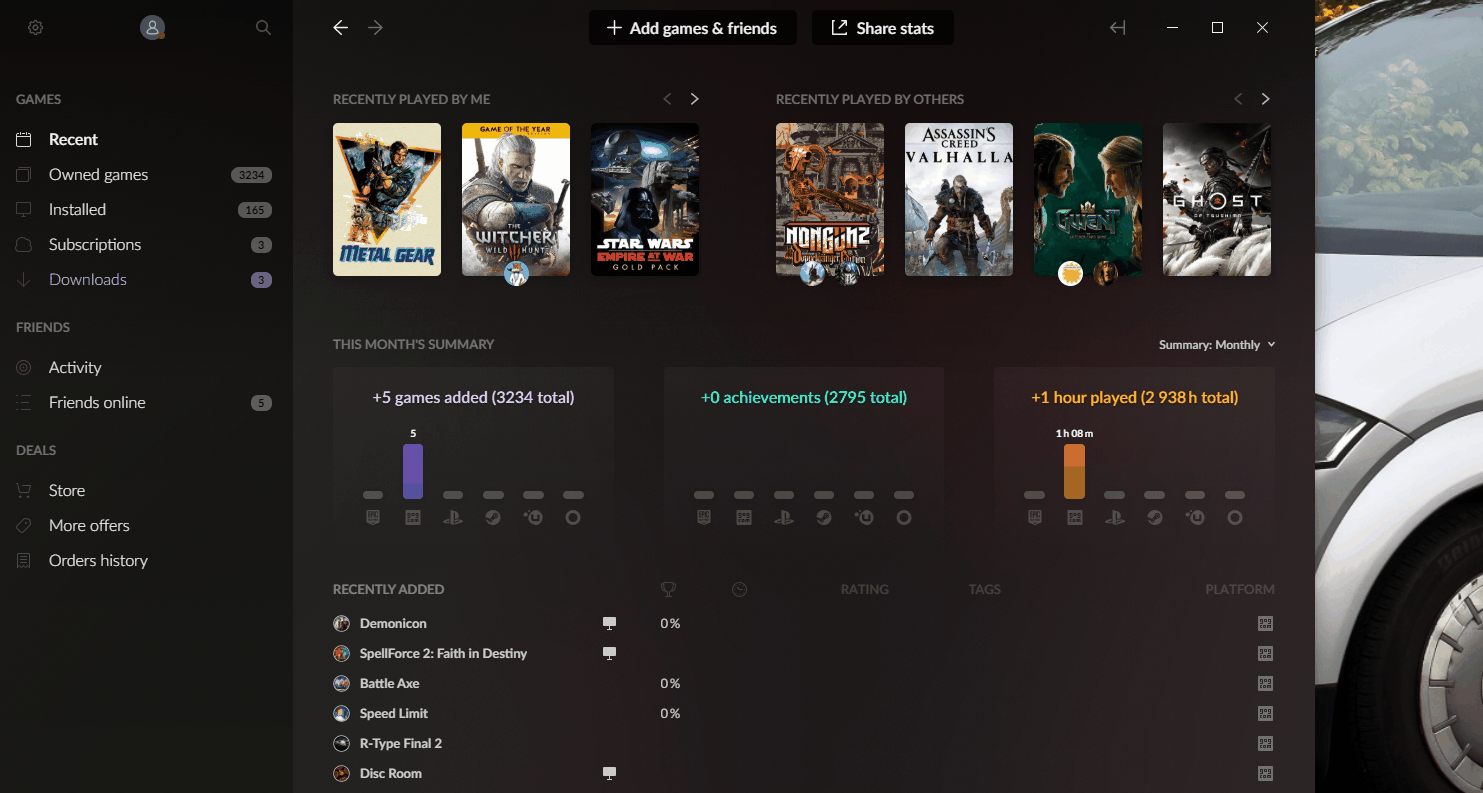
Task: Open the Summary: Monthly dropdown
Action: click(1217, 344)
